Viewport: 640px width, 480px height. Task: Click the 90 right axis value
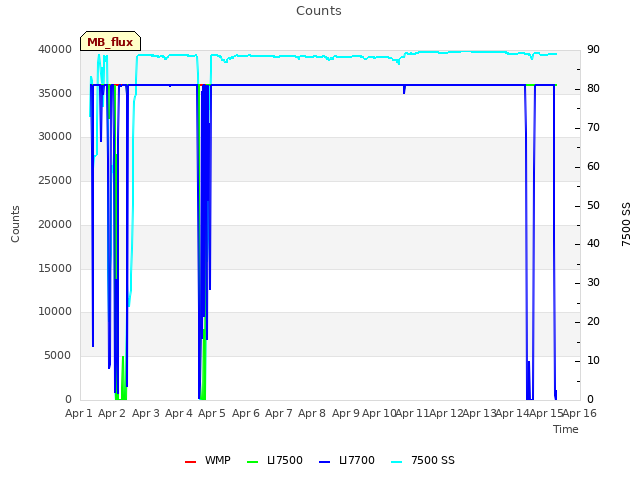tap(593, 49)
